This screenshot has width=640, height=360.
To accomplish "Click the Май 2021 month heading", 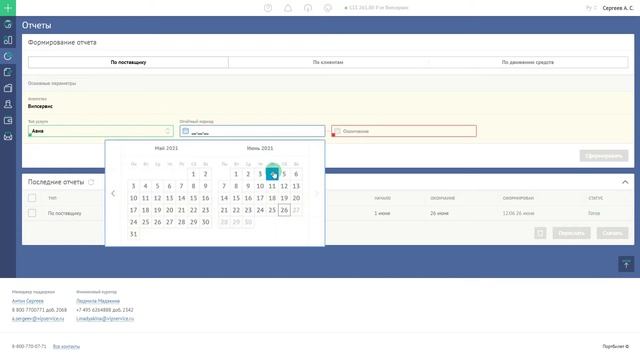I will 167,148.
